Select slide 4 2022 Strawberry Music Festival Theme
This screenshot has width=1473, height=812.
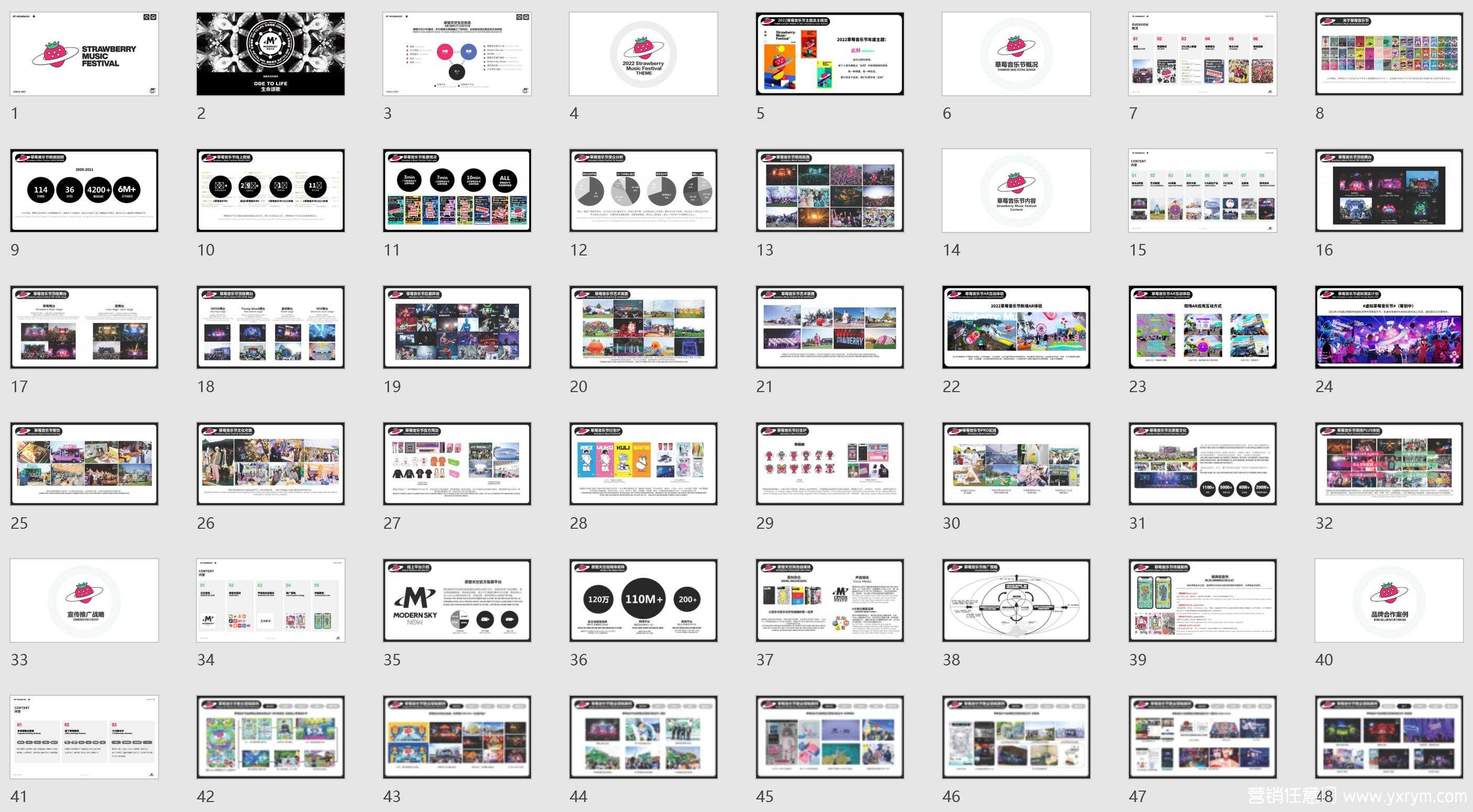click(x=644, y=54)
